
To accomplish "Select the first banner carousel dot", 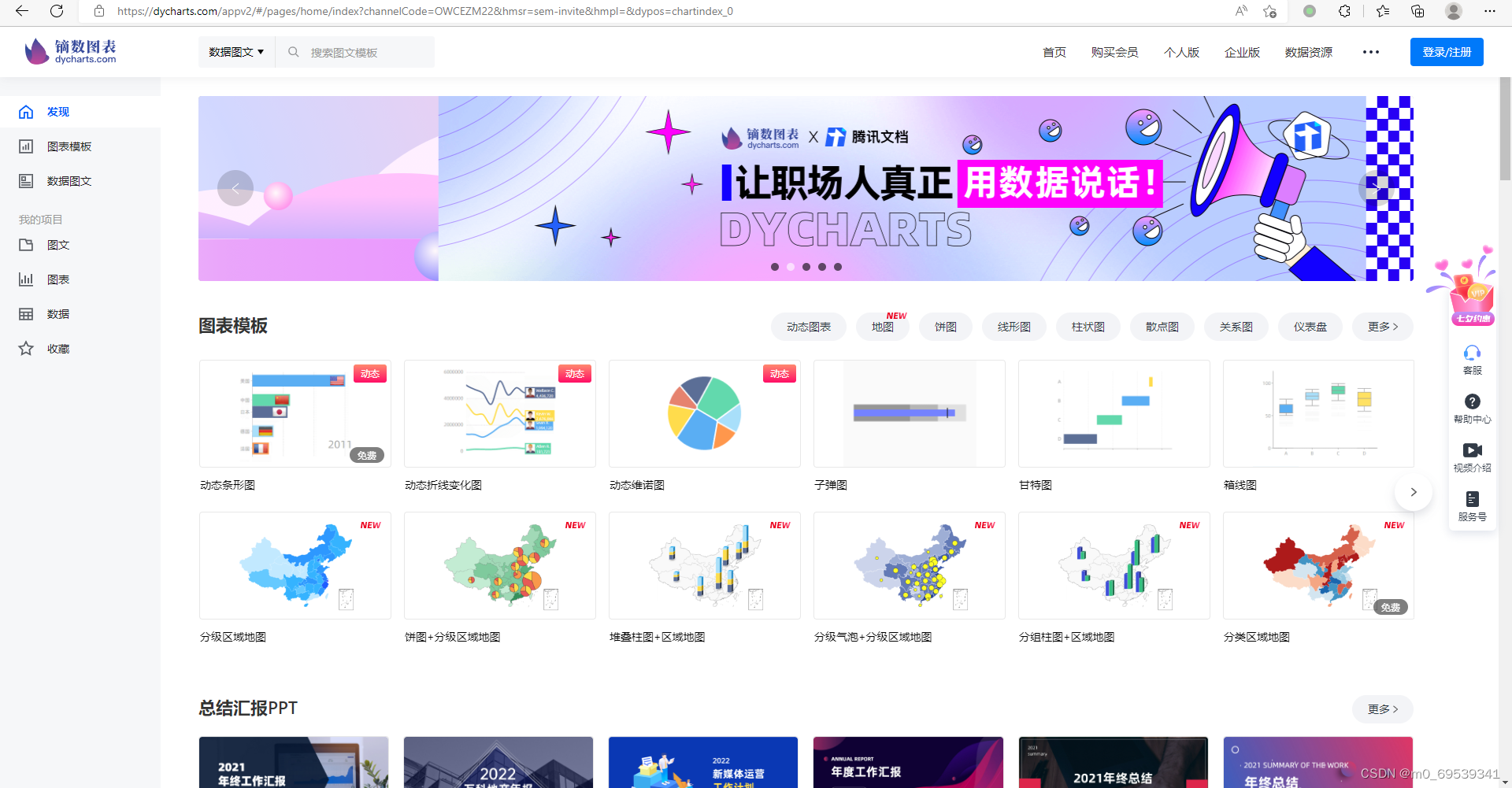I will 775,267.
